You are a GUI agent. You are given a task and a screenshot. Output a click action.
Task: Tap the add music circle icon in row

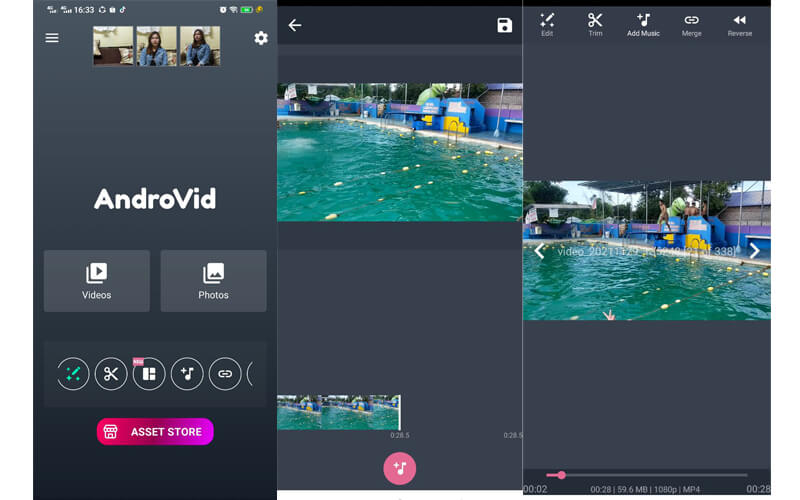point(187,374)
